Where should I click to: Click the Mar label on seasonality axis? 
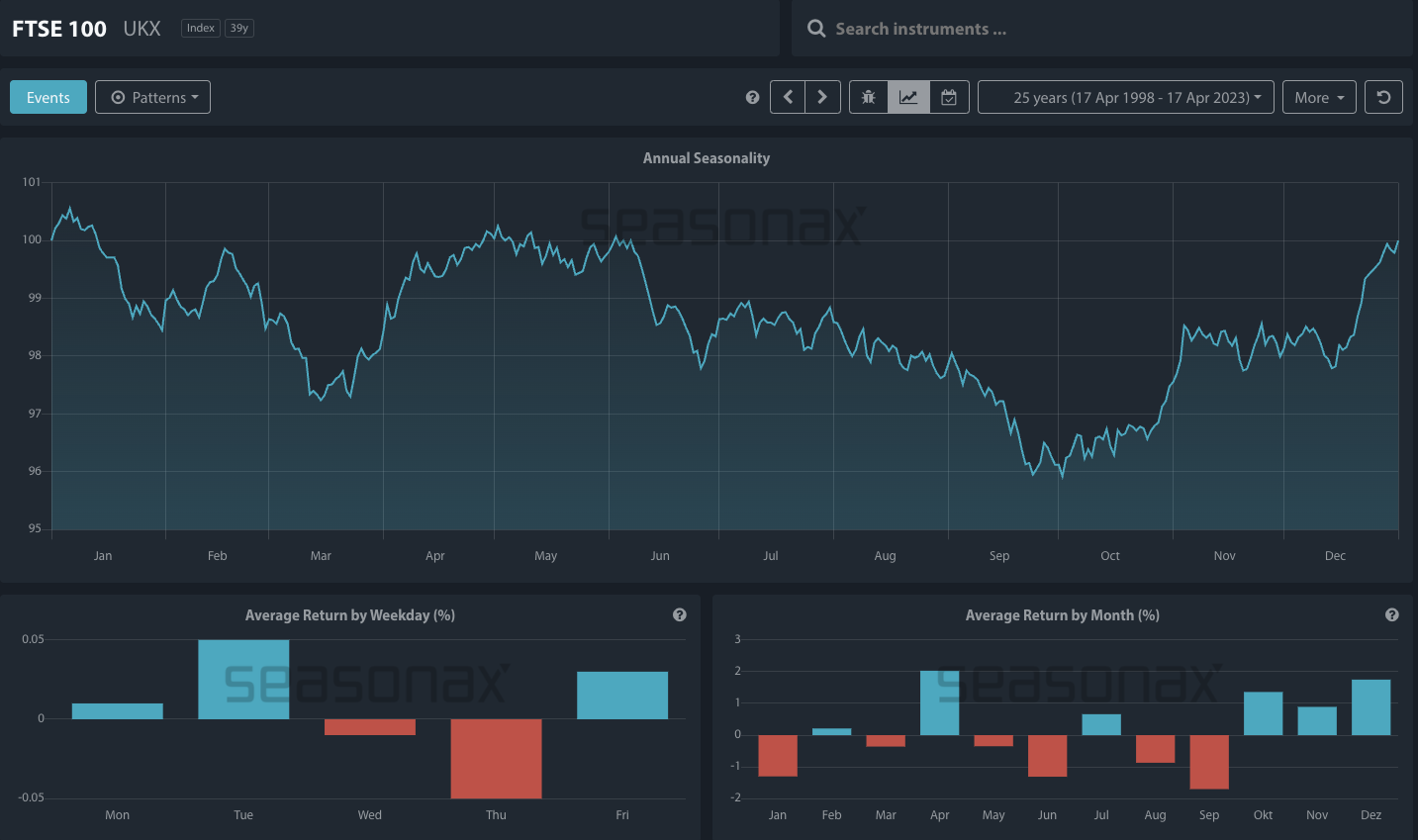(x=321, y=556)
